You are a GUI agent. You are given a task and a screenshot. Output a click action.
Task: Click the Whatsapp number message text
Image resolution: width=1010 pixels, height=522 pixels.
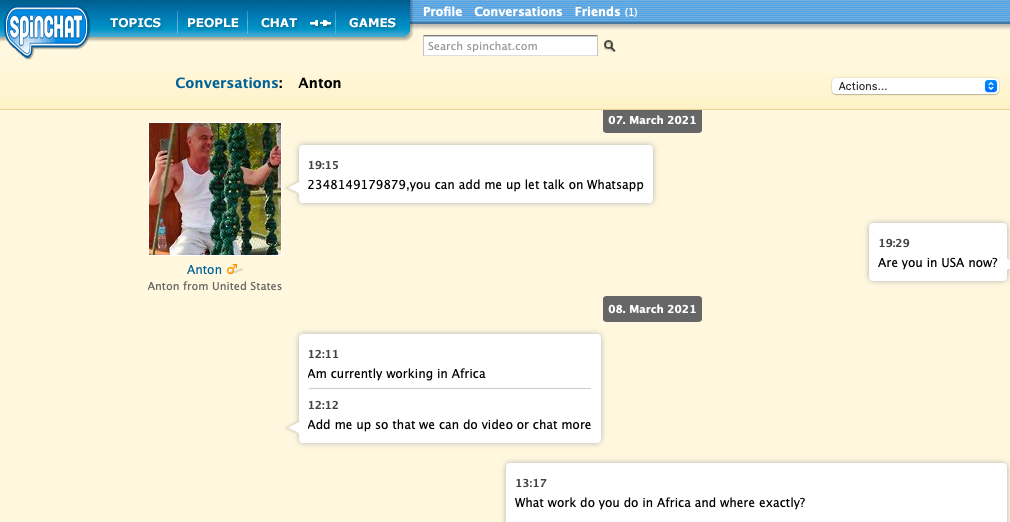pyautogui.click(x=475, y=185)
